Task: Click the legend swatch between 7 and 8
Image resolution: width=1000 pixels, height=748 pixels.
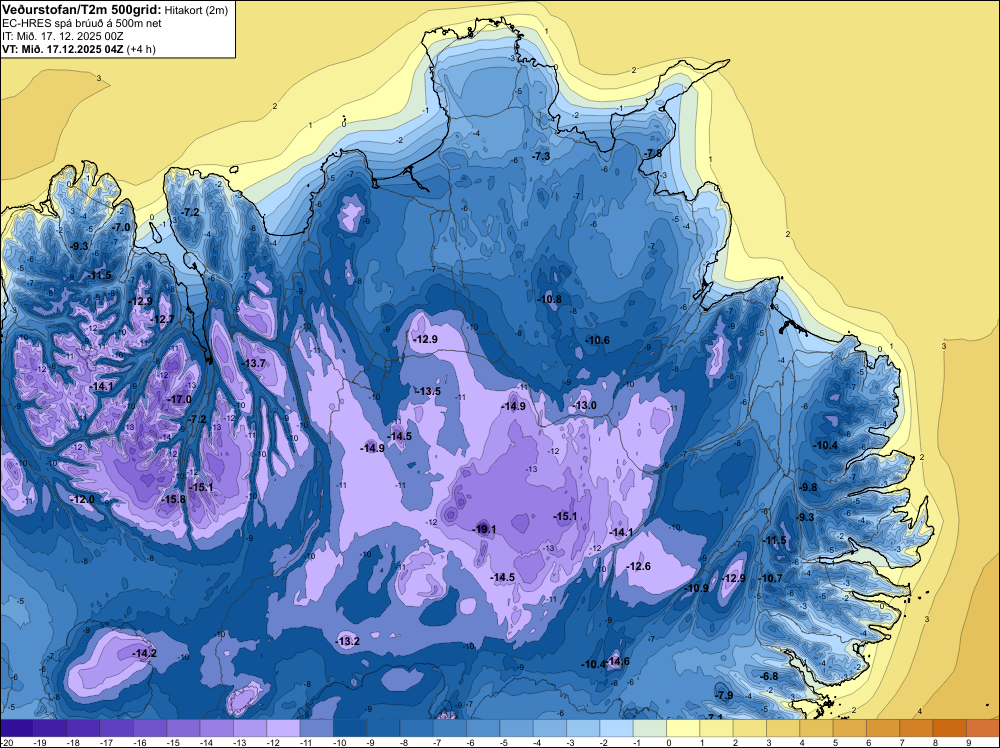Action: 916,728
